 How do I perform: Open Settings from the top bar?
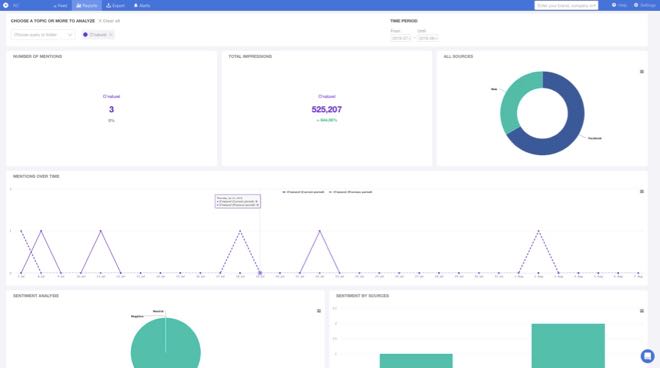pyautogui.click(x=645, y=5)
